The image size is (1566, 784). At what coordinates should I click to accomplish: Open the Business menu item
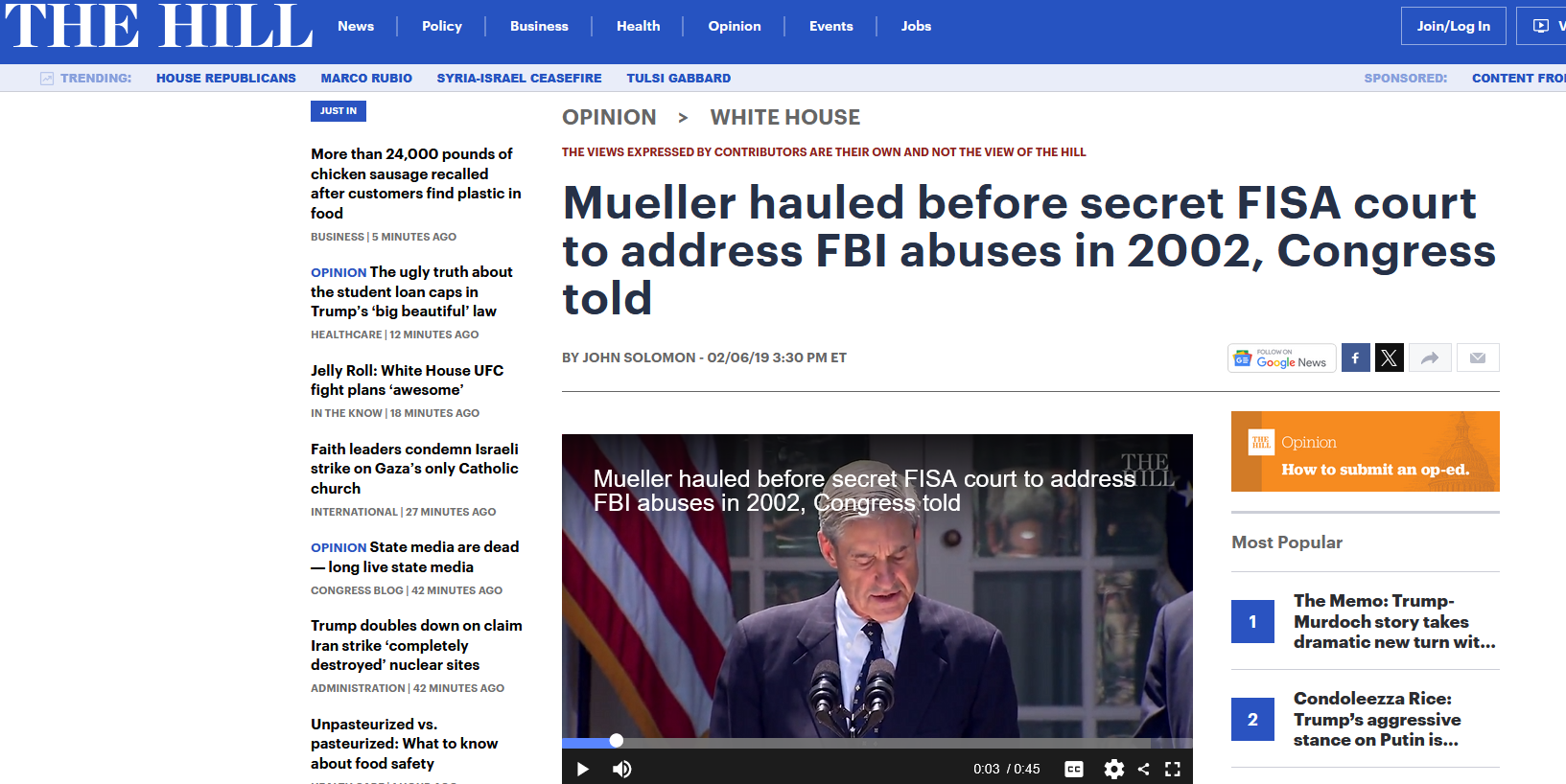pyautogui.click(x=539, y=26)
